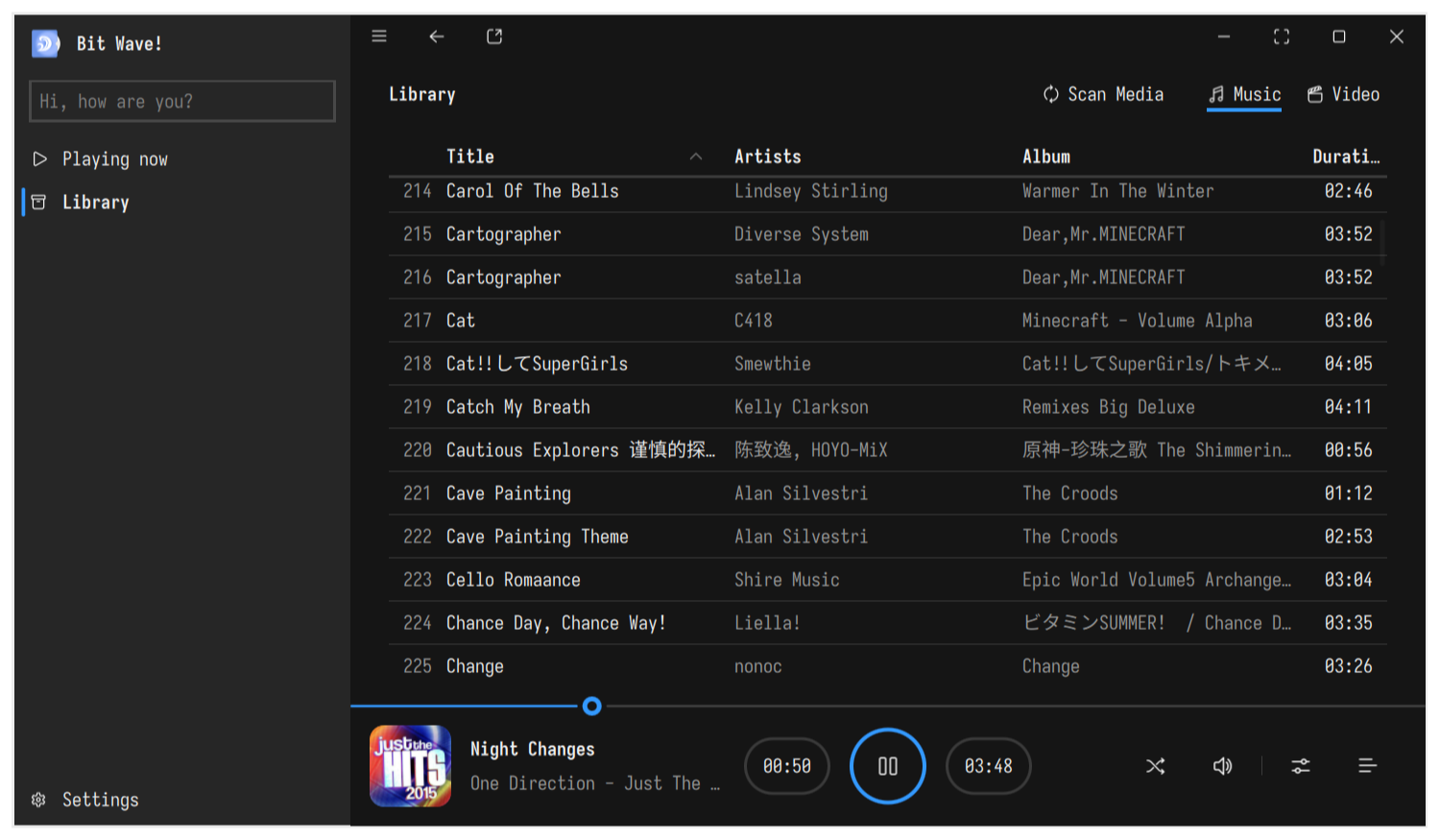Select Chance Day, Chance Way!
This screenshot has height=840, width=1440.
click(x=888, y=623)
